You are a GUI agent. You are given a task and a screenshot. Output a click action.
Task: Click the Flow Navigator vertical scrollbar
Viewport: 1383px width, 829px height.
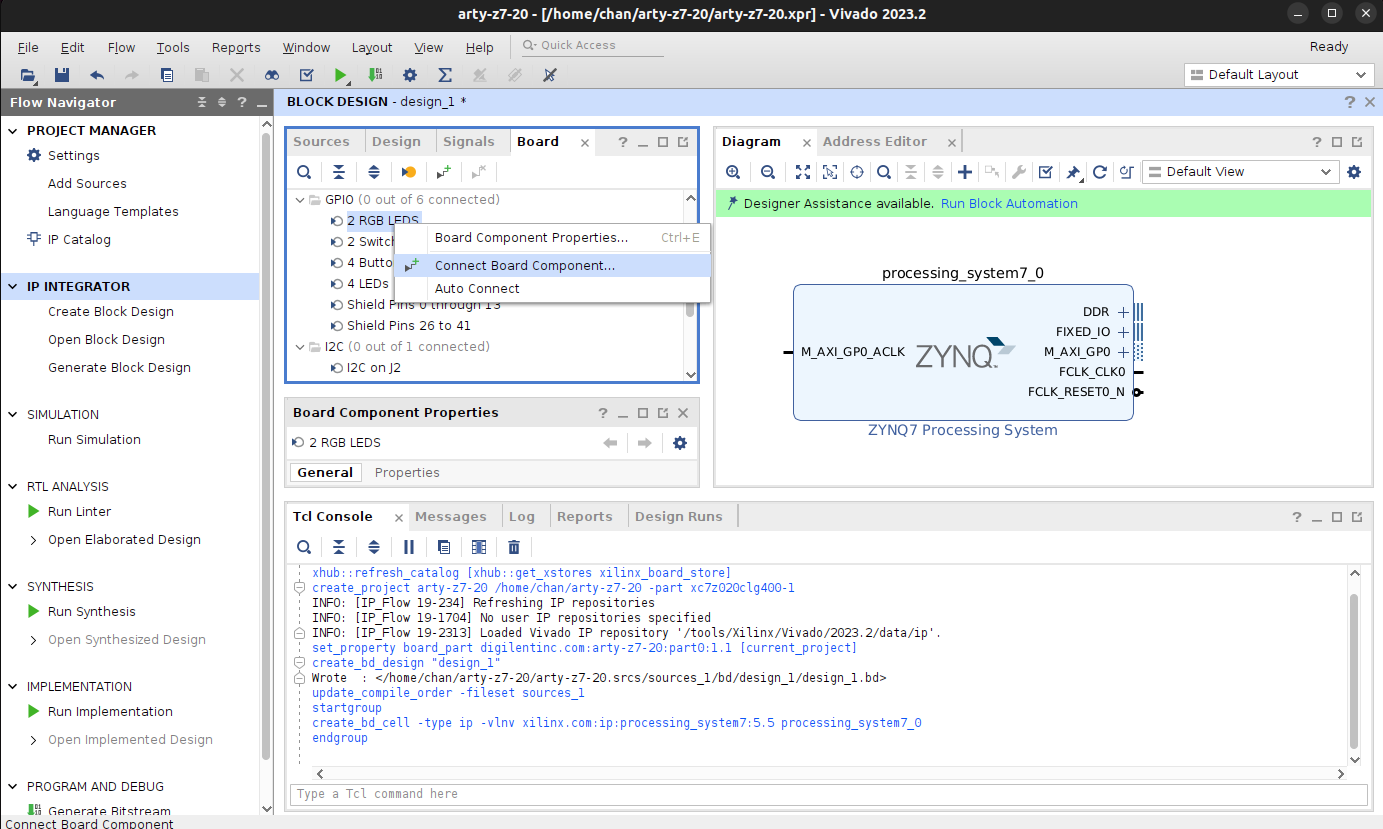[x=266, y=445]
